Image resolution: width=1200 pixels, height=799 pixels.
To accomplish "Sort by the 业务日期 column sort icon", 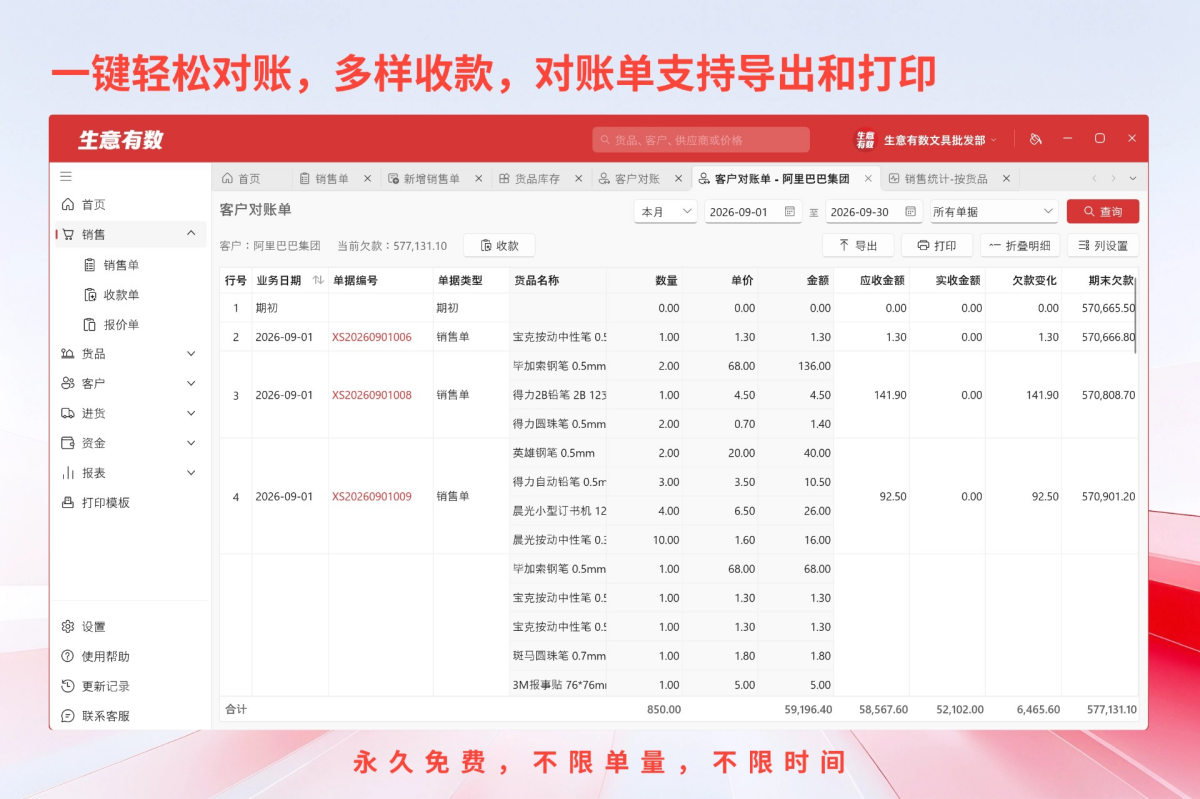I will [x=318, y=280].
